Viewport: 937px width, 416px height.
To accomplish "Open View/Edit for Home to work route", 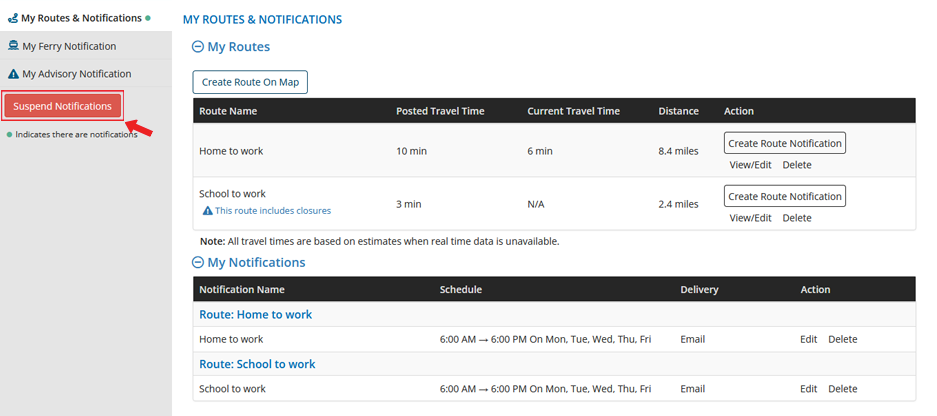I will click(x=750, y=165).
